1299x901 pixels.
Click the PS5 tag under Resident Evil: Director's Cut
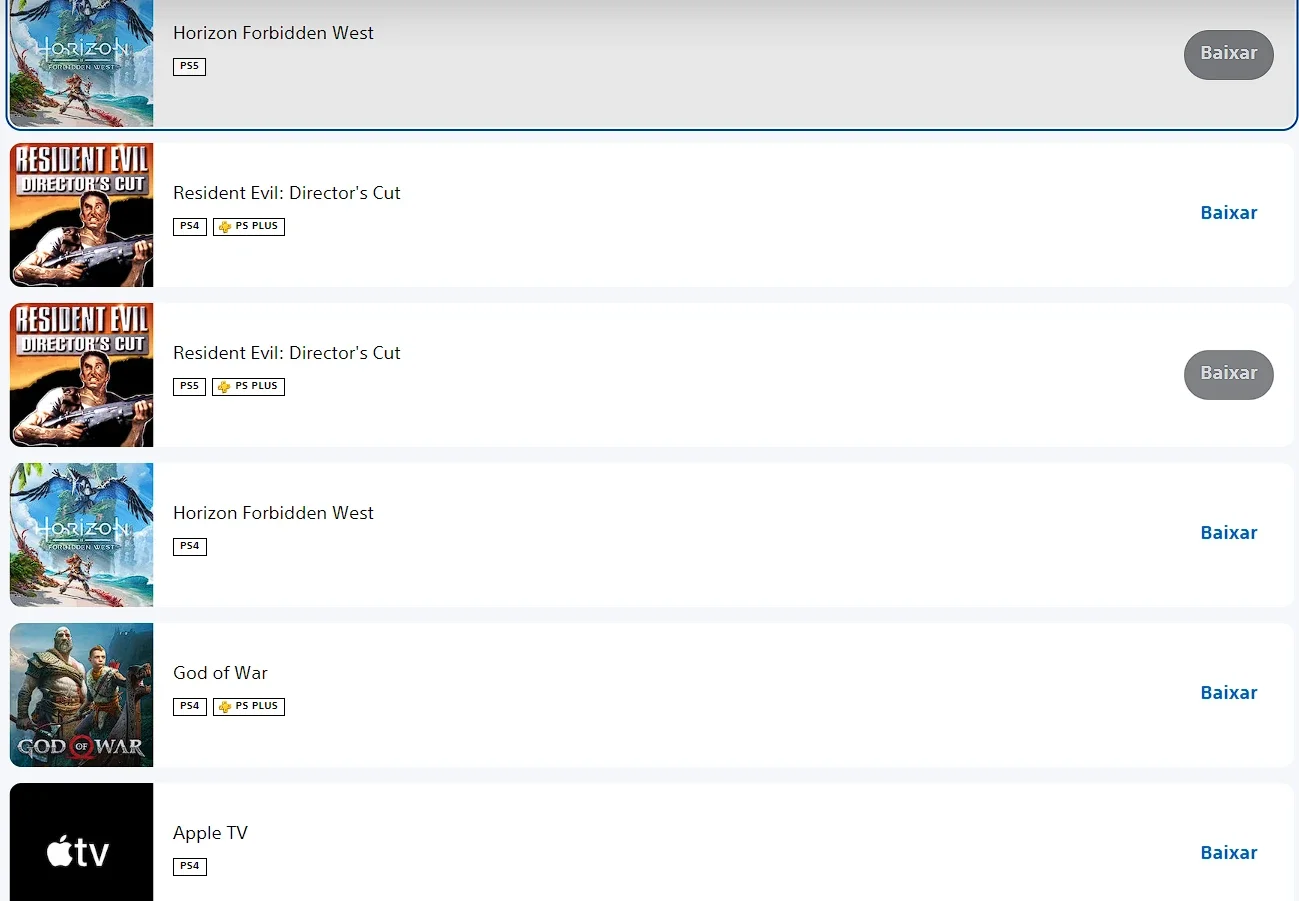[189, 387]
